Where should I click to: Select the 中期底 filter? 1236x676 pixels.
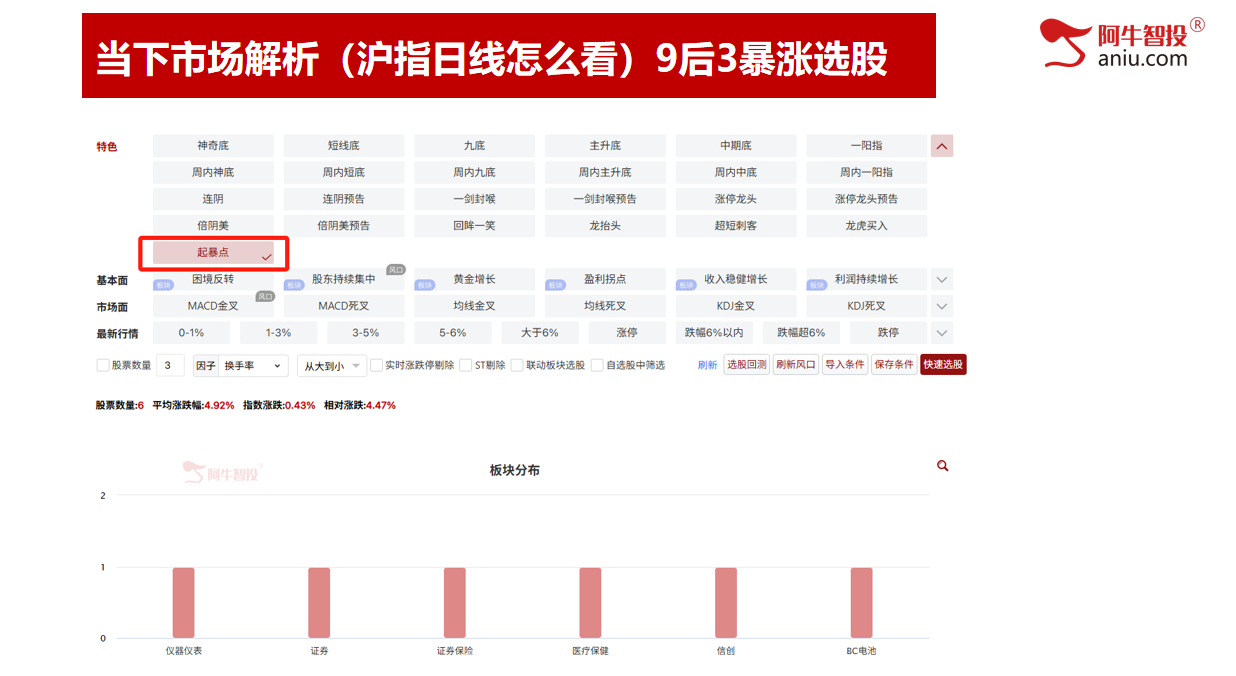tap(736, 146)
